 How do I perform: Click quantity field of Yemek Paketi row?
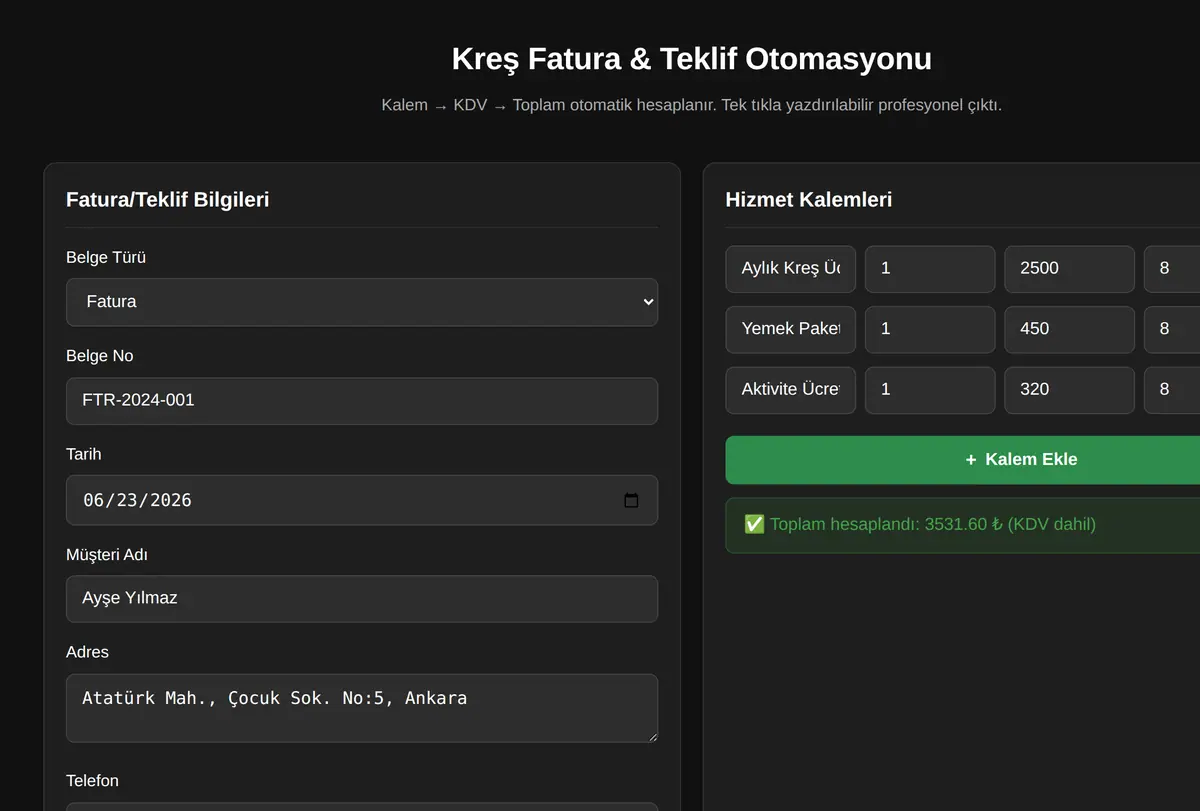(930, 330)
